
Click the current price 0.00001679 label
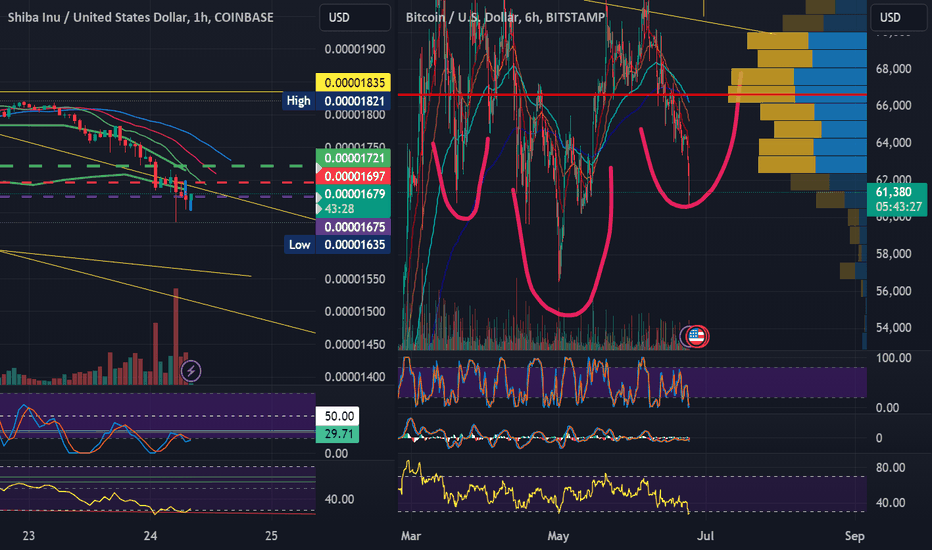[x=353, y=194]
